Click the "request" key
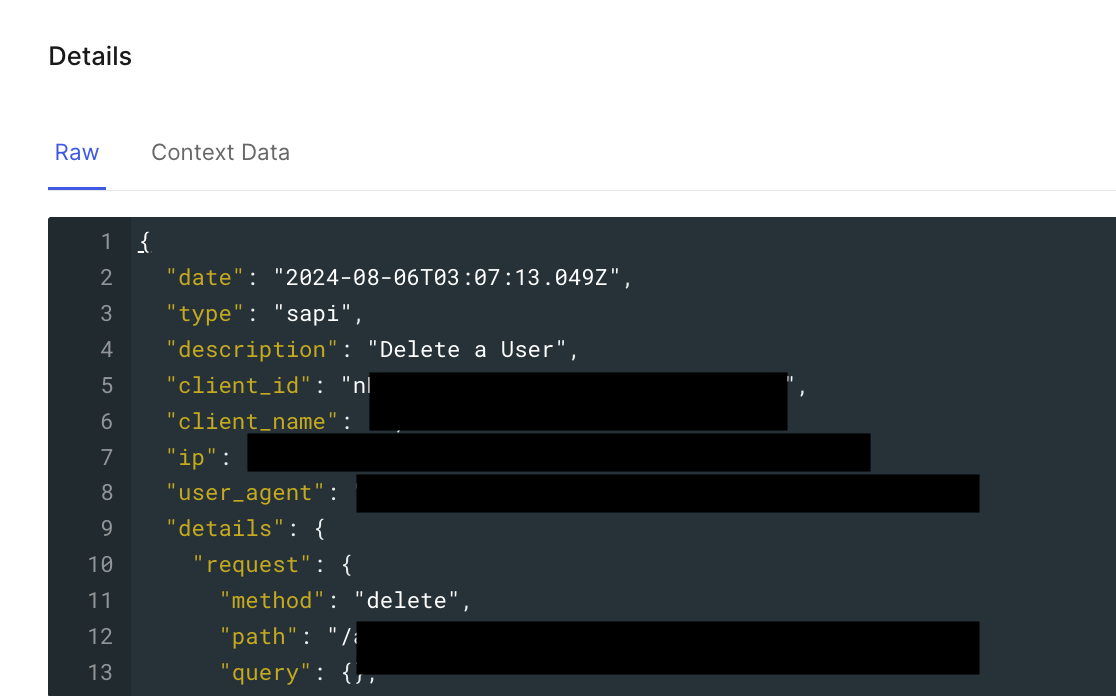1116x696 pixels. pos(252,564)
